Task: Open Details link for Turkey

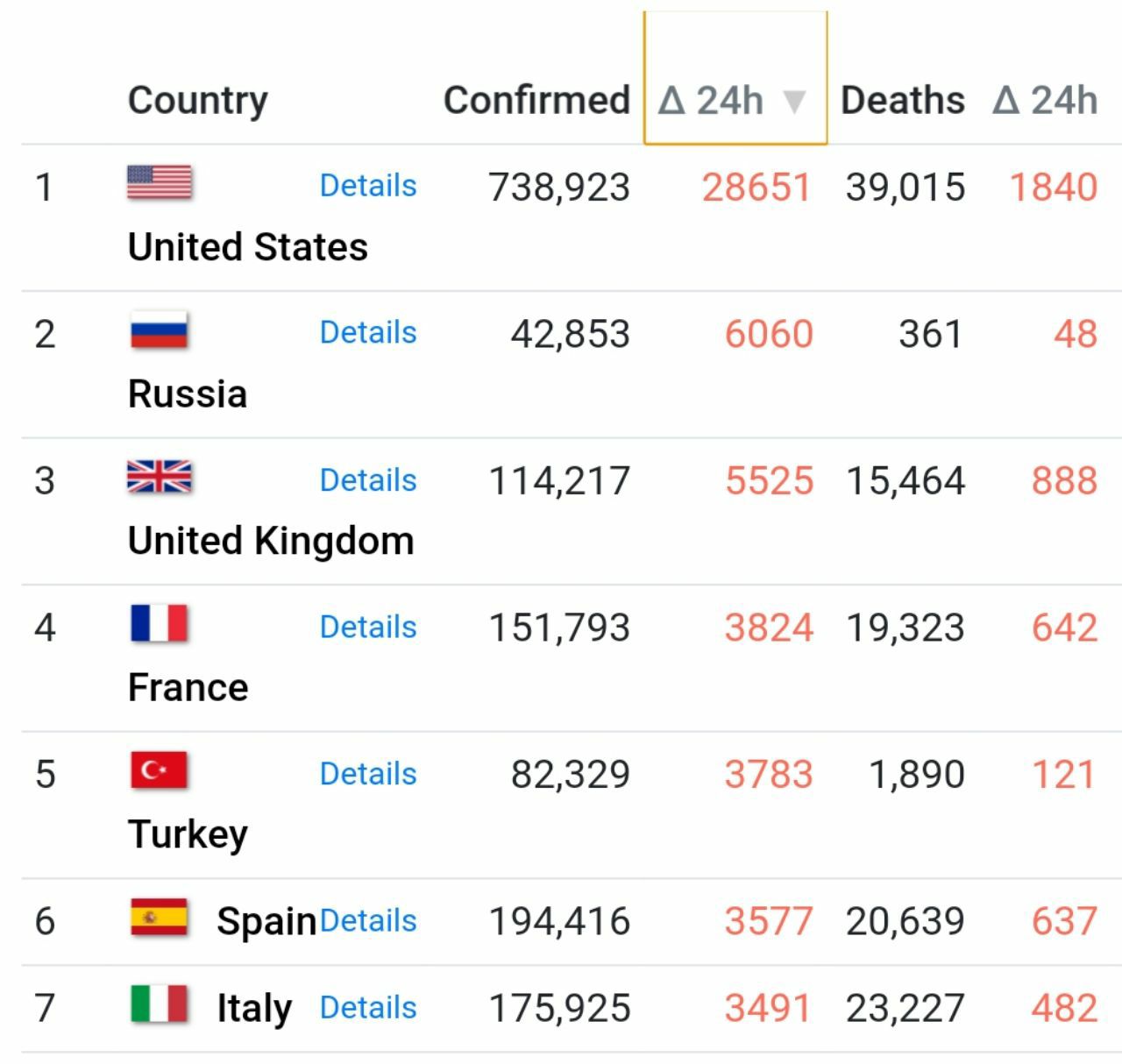Action: click(368, 774)
